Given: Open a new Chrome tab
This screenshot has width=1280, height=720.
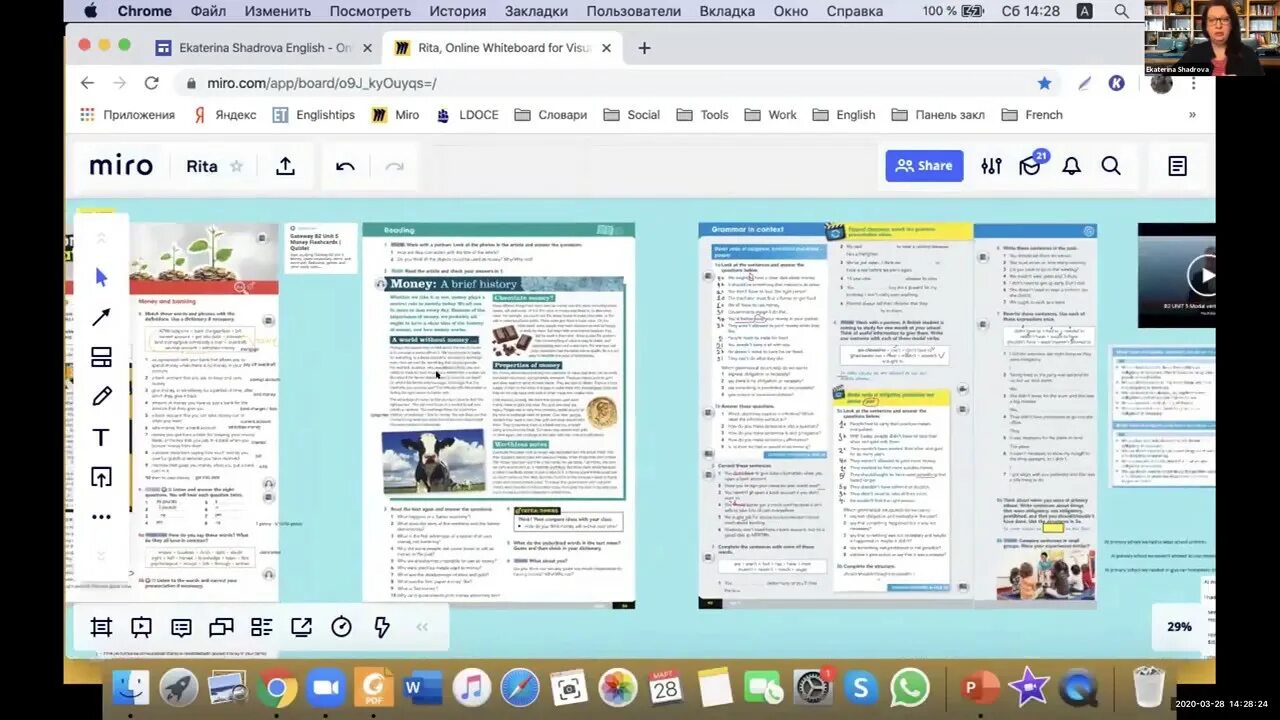Looking at the screenshot, I should pos(644,48).
